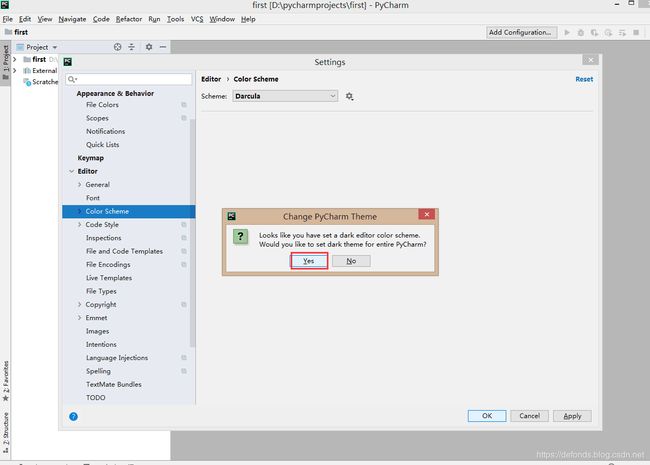This screenshot has height=465, width=650.
Task: Select TODO in settings tree
Action: coord(95,398)
